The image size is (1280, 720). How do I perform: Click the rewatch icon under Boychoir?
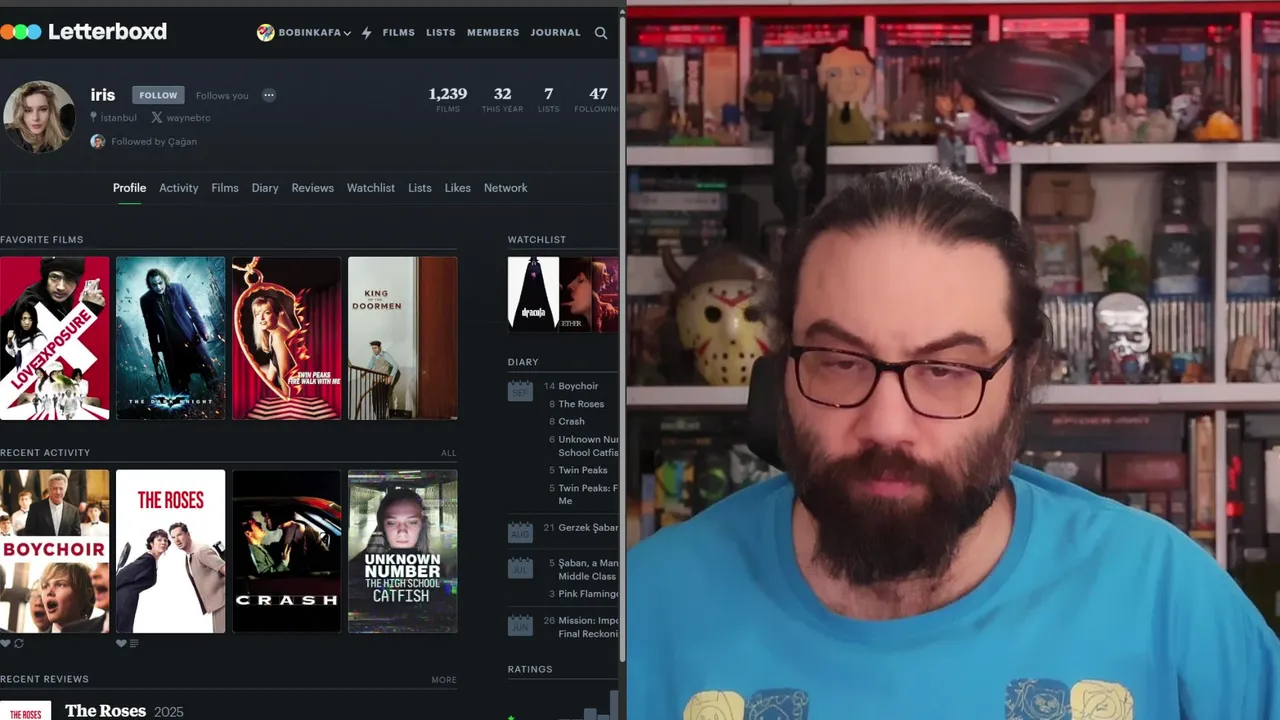[x=19, y=644]
